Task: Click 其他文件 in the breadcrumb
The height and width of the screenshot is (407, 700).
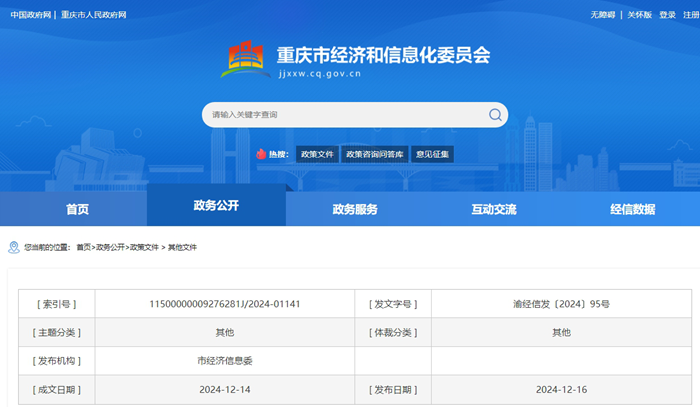Action: click(x=182, y=247)
